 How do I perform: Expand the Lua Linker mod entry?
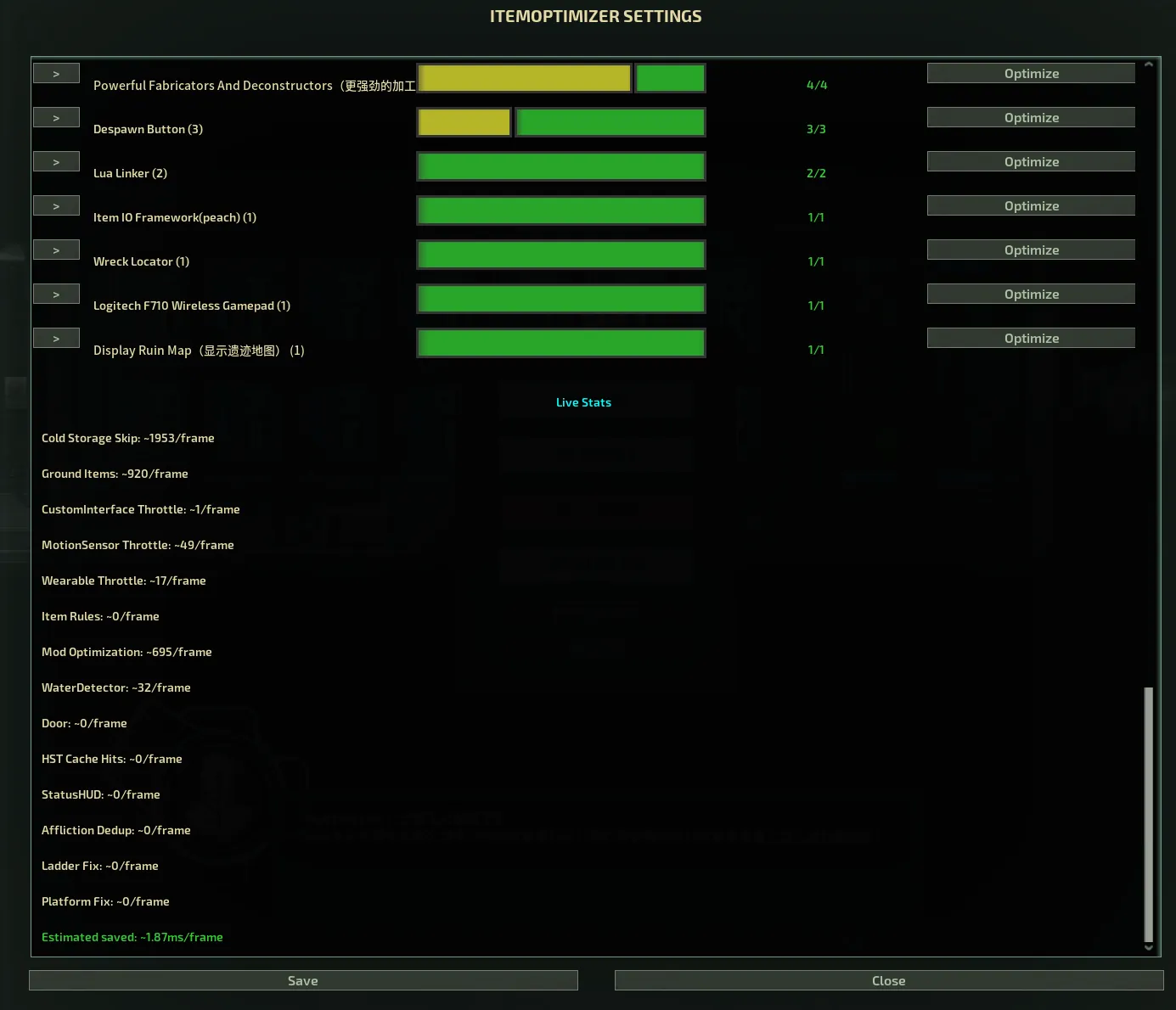(56, 162)
